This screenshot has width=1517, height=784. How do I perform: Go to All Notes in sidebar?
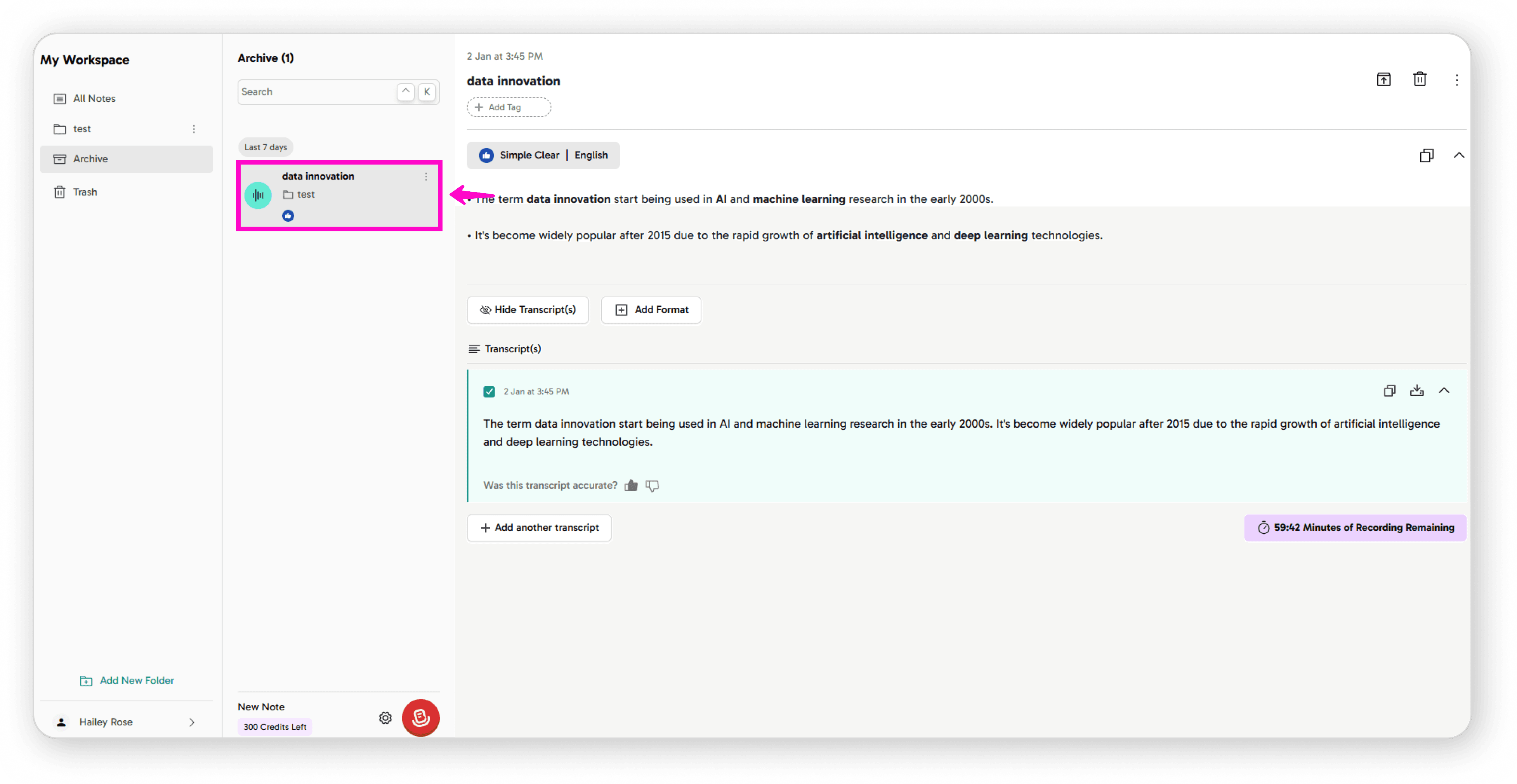(x=94, y=99)
